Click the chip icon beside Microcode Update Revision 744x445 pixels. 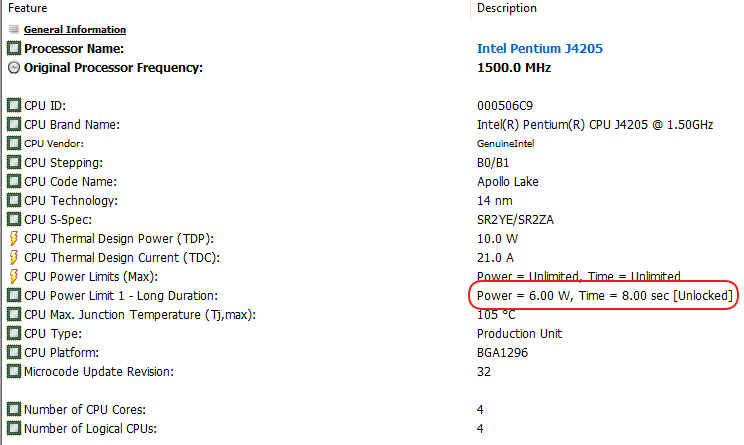point(14,371)
